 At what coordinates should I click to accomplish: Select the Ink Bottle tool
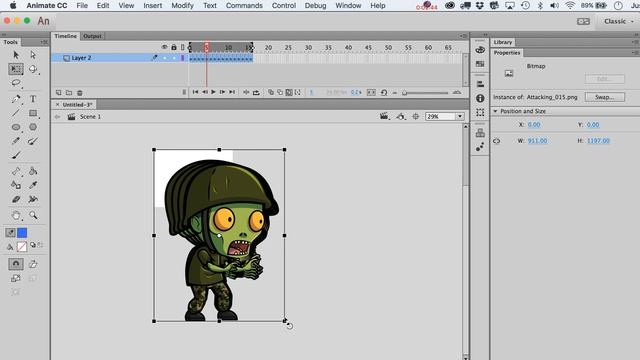pyautogui.click(x=16, y=185)
